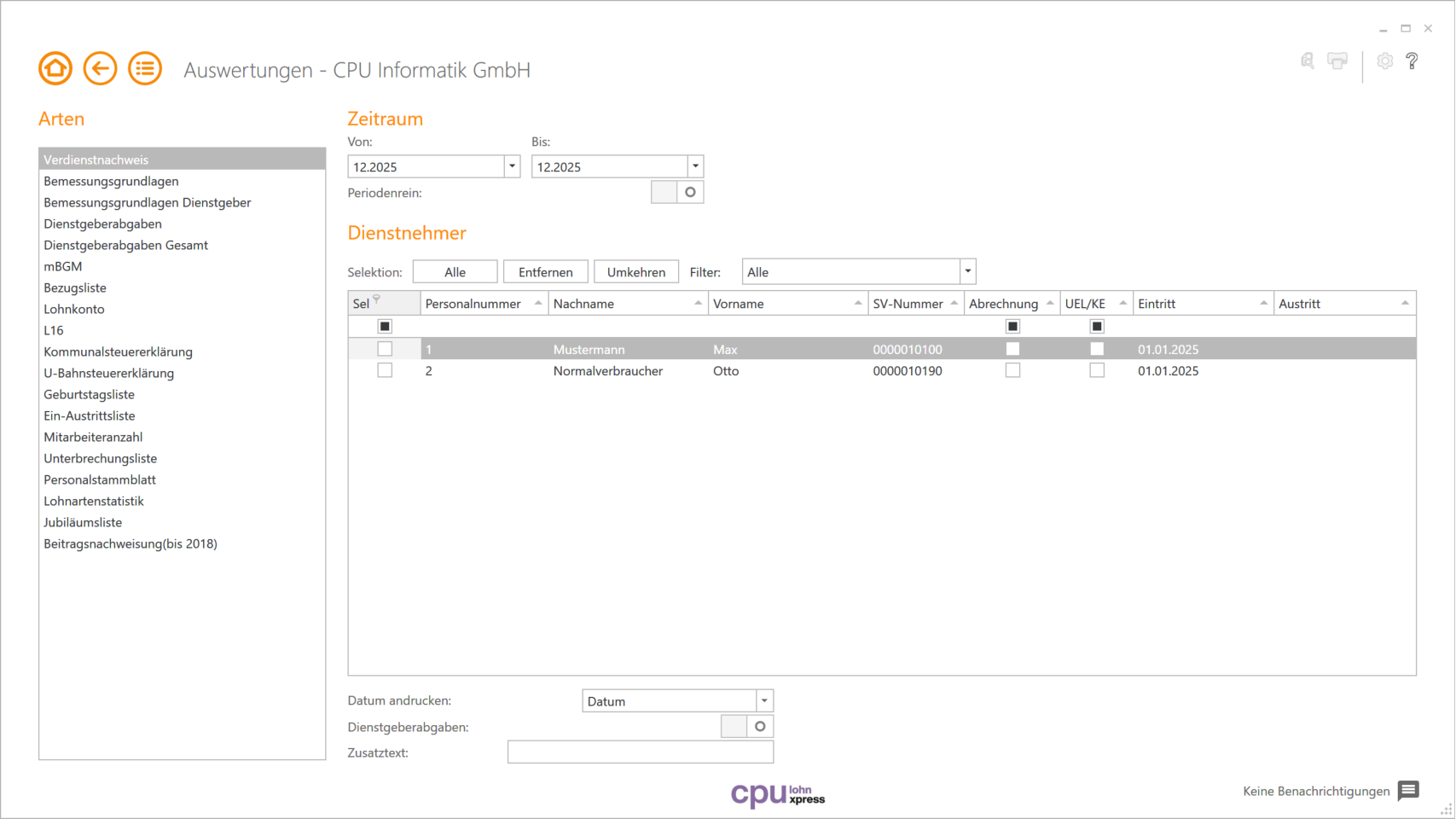
Task: Open the Settings gear icon
Action: (1384, 61)
